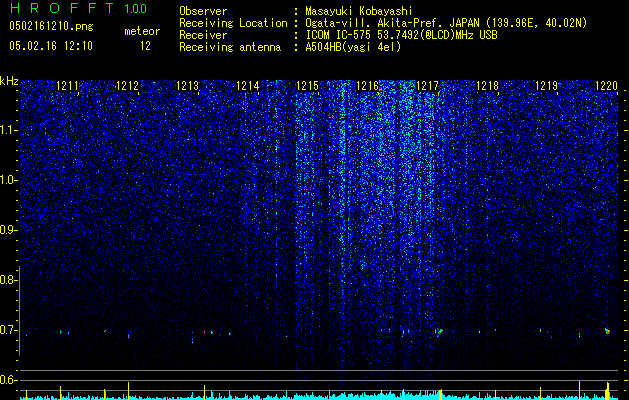This screenshot has width=629, height=400.
Task: Click the bright meteor echo under 1220
Action: click(x=607, y=331)
